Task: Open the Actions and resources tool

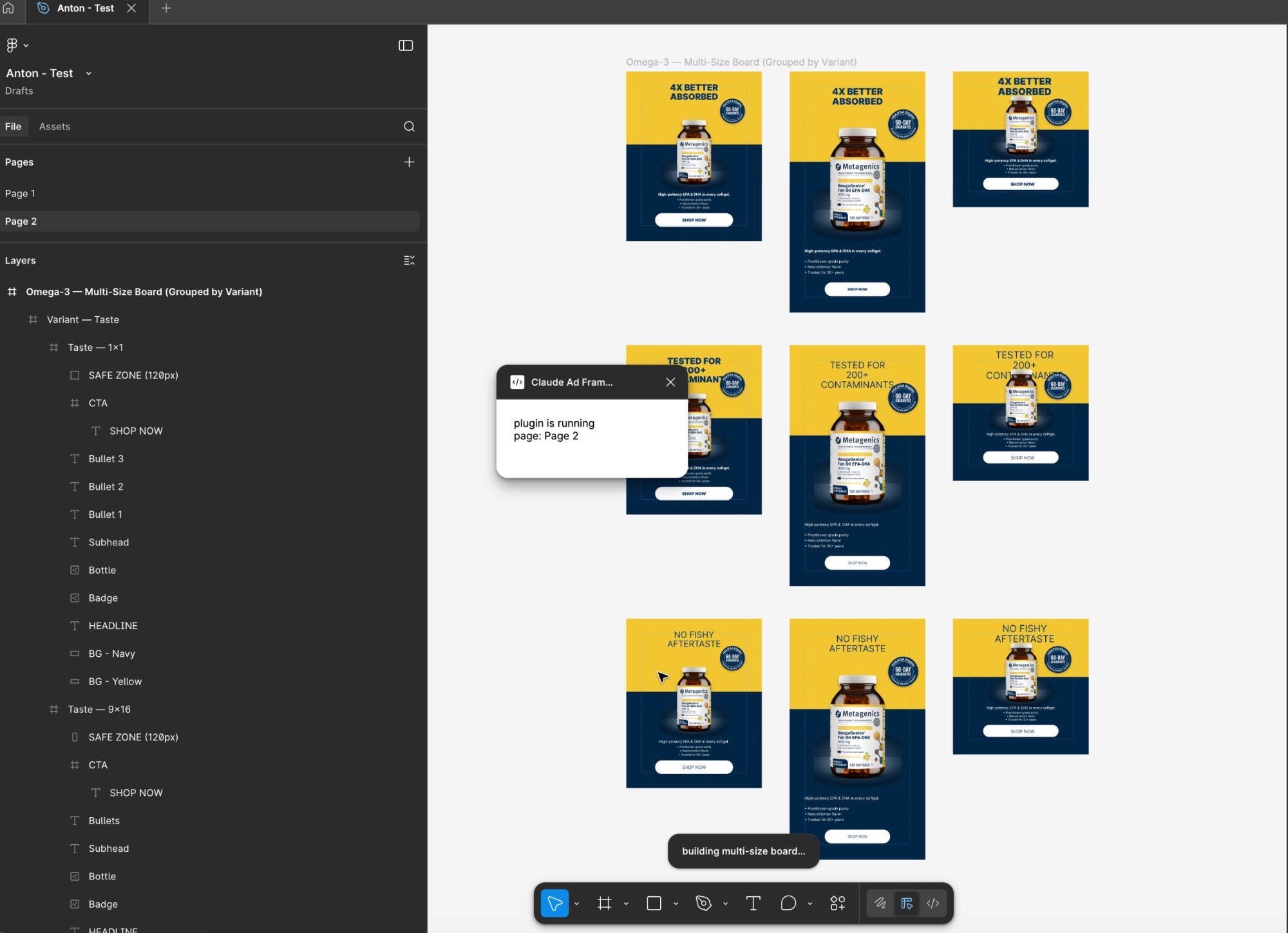Action: pyautogui.click(x=837, y=903)
